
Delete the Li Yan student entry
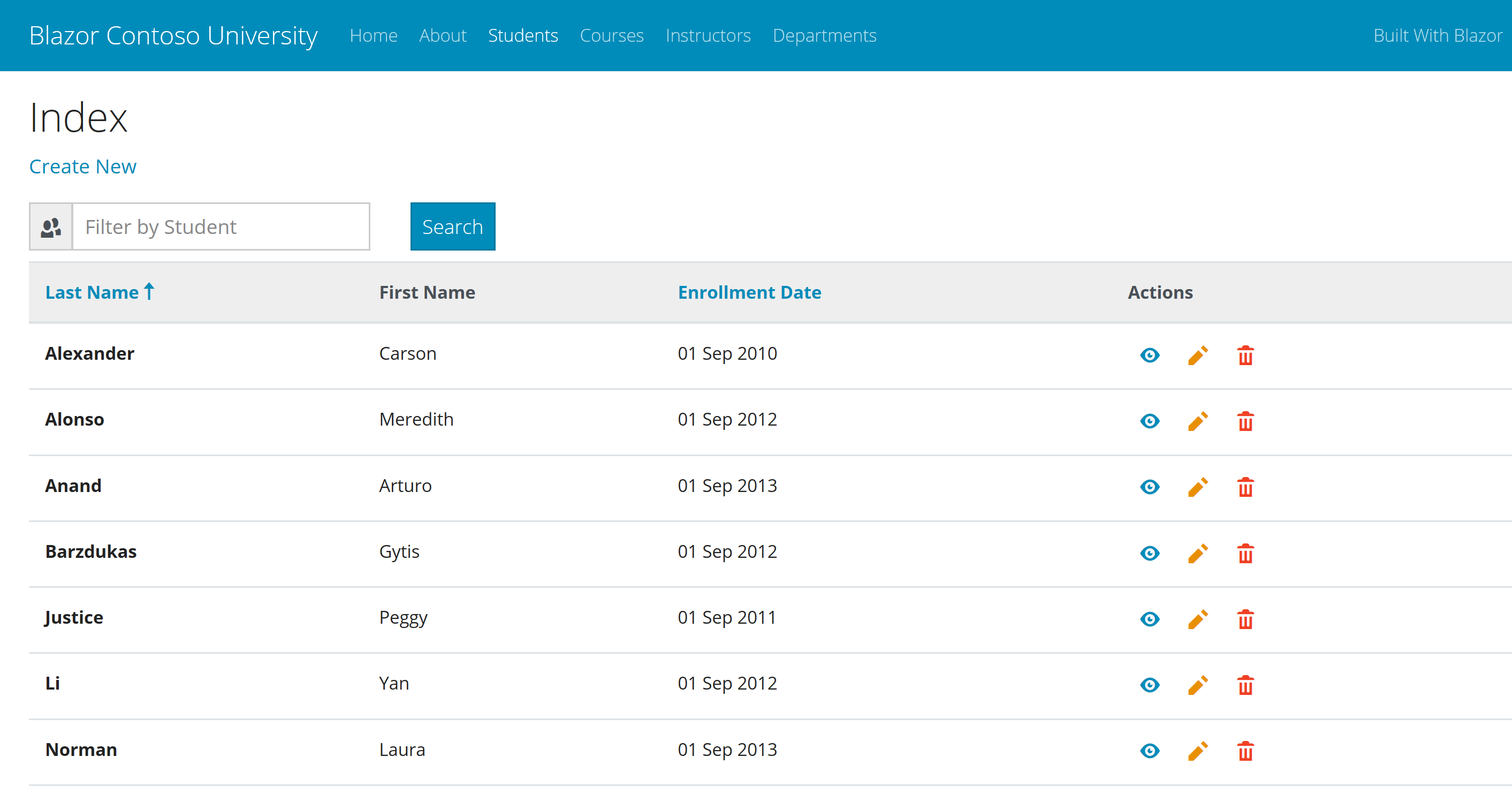pos(1245,685)
